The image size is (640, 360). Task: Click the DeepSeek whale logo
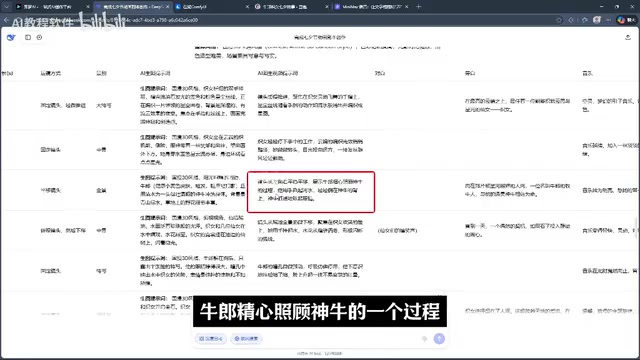pos(11,37)
